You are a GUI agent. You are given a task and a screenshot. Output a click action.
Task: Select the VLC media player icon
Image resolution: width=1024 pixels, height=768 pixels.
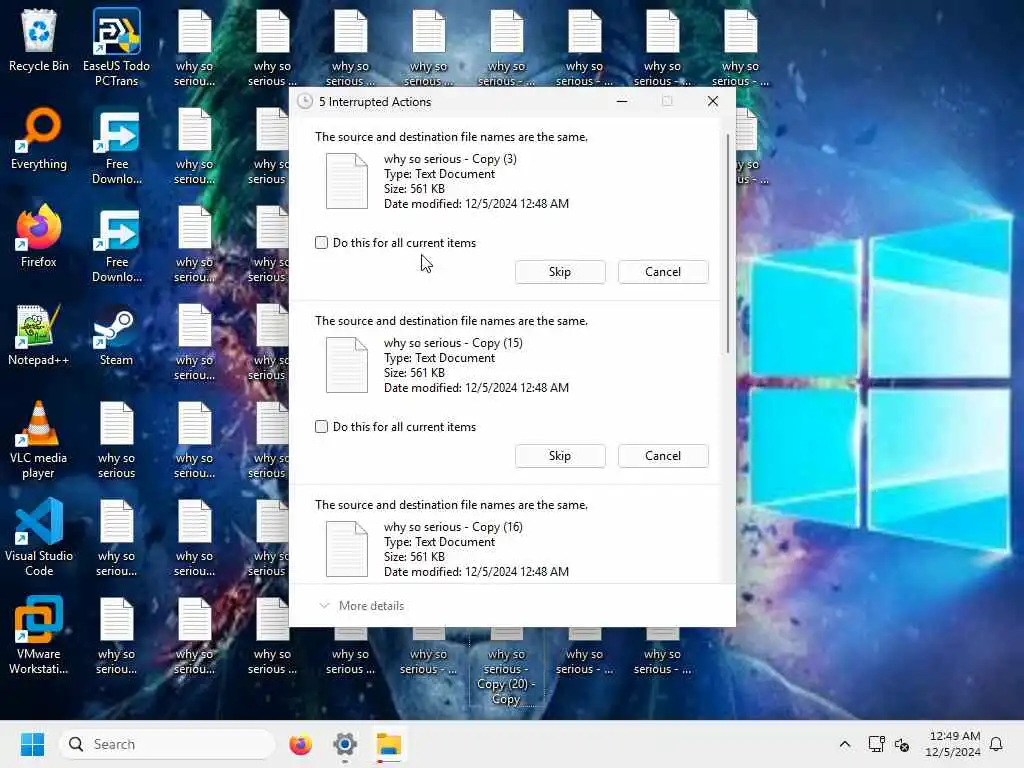click(x=39, y=440)
